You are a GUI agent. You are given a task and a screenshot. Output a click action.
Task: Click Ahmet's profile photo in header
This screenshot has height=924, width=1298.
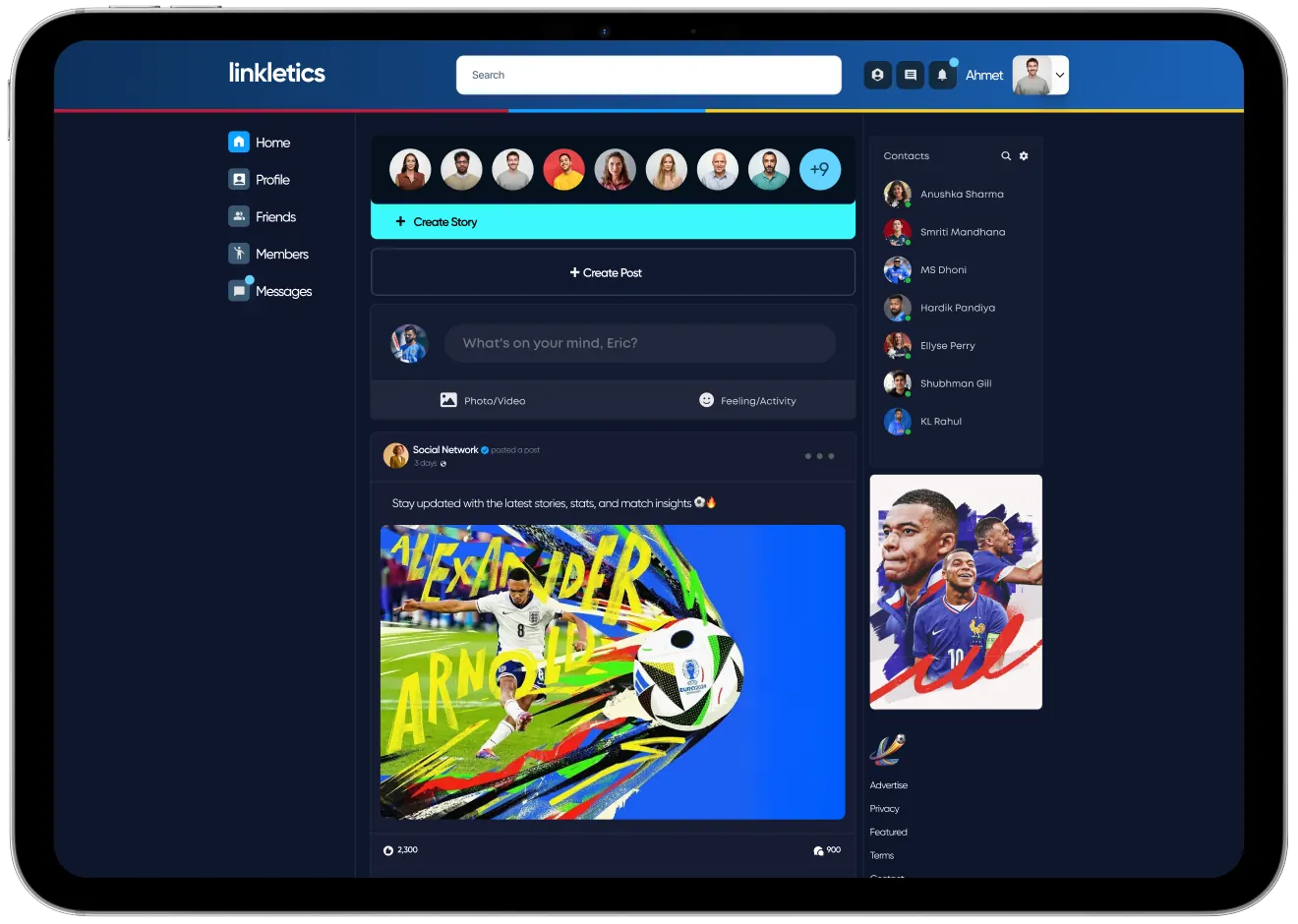click(x=1032, y=75)
